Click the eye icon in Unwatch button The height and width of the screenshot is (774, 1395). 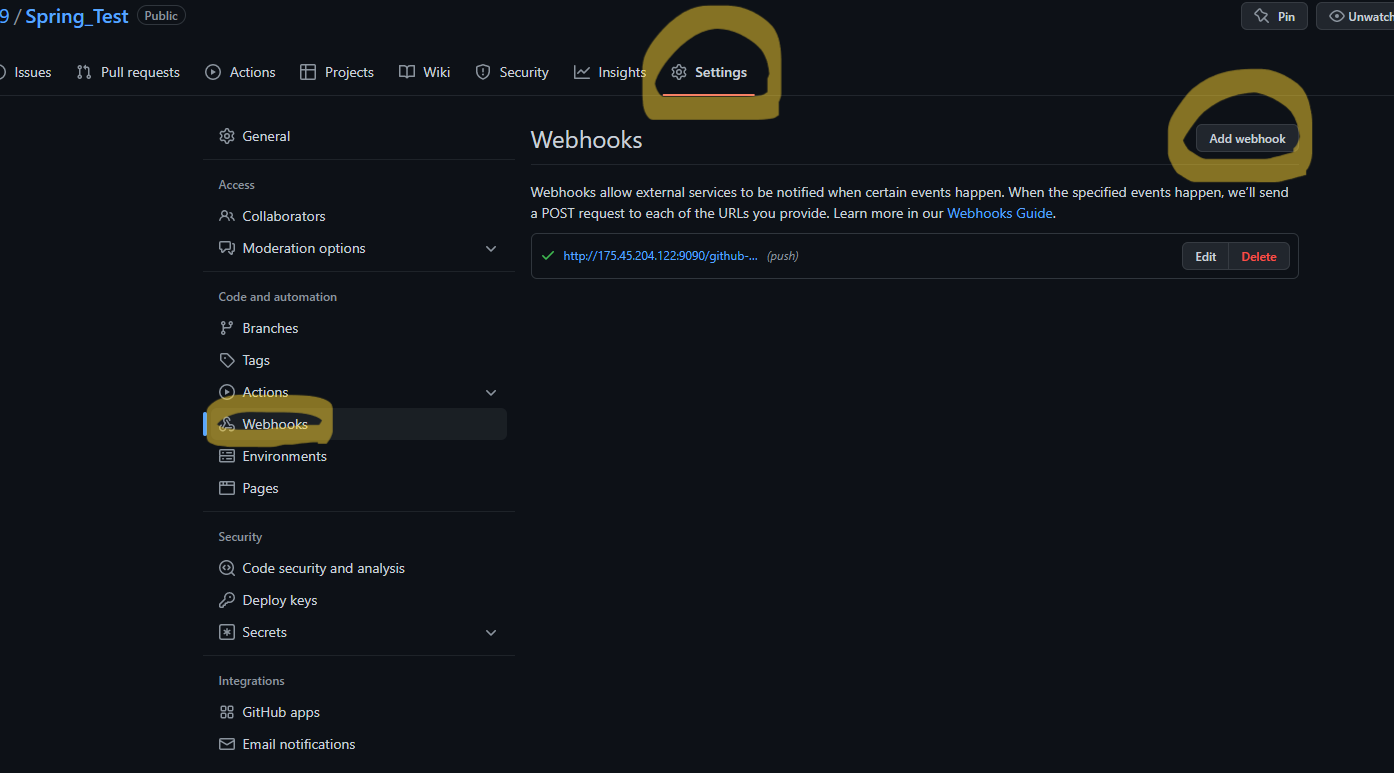(1336, 16)
